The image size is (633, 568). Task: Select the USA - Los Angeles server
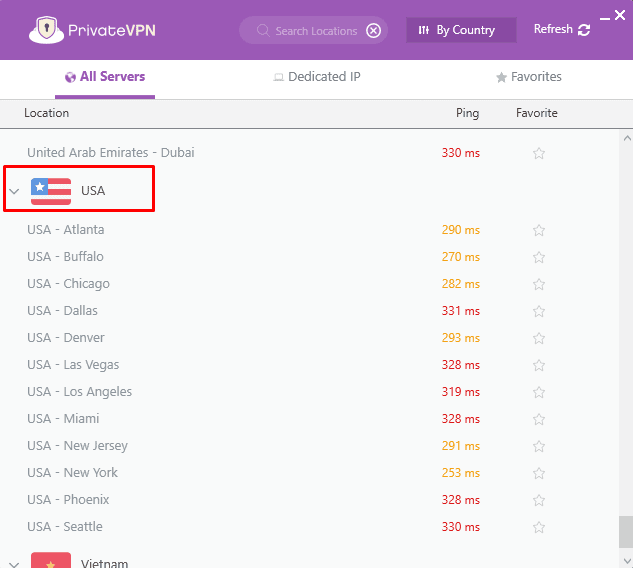pyautogui.click(x=80, y=392)
